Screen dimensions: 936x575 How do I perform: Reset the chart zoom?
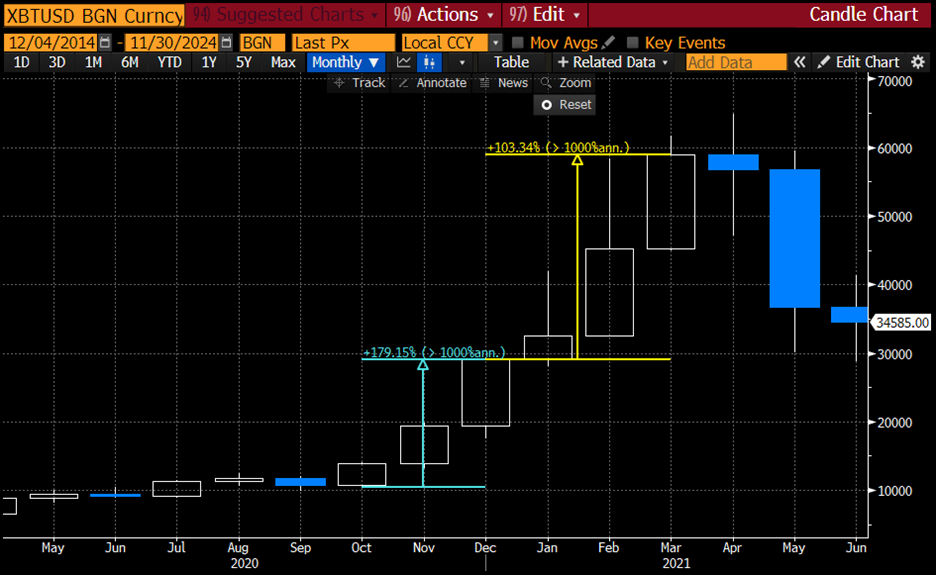coord(565,104)
